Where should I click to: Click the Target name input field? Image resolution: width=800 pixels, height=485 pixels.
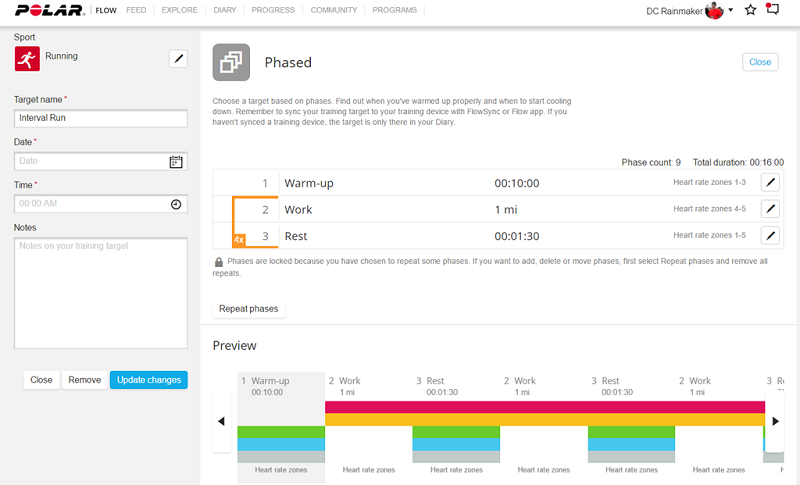pos(101,118)
